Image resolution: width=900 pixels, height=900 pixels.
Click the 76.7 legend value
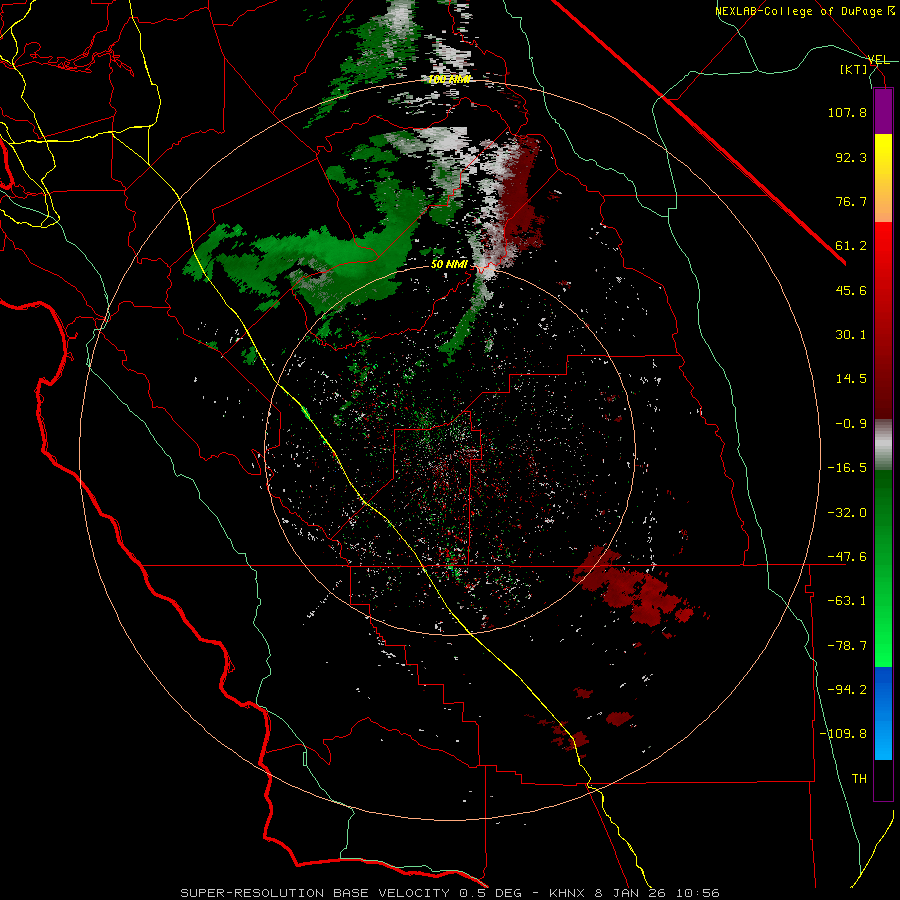[851, 201]
